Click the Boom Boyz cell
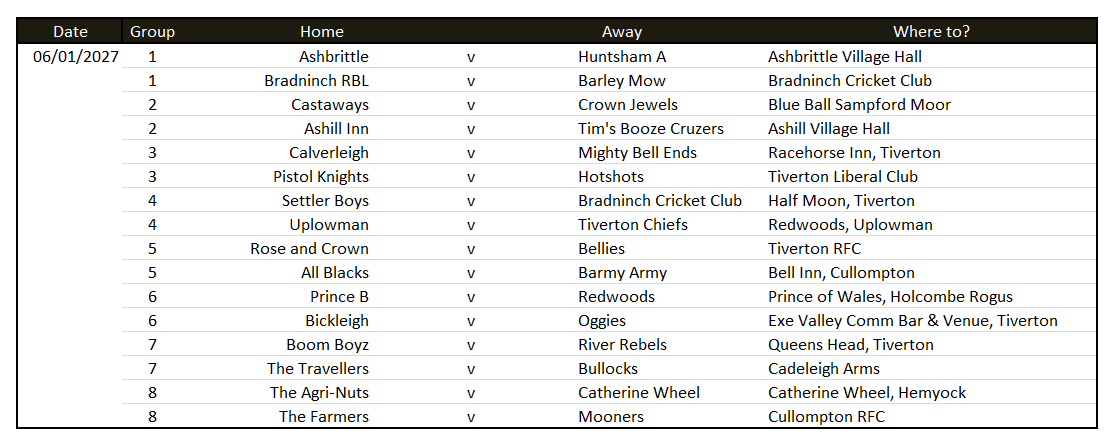1112x442 pixels. (x=328, y=345)
